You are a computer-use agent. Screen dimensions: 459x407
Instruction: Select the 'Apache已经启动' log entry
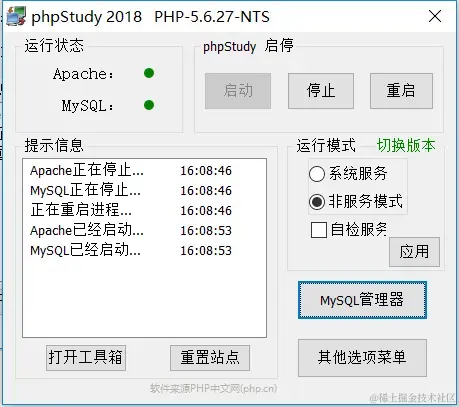(131, 230)
